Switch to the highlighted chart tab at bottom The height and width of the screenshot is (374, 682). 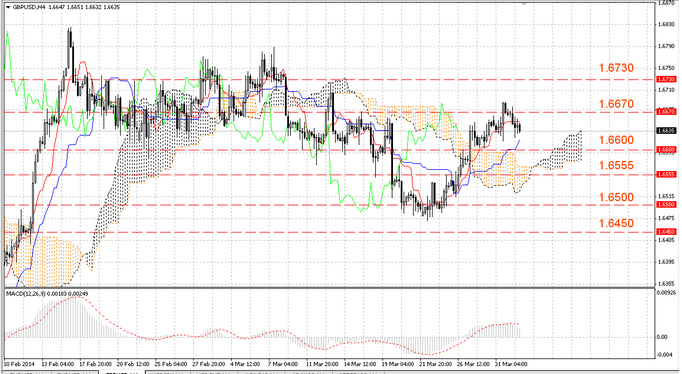[x=122, y=372]
